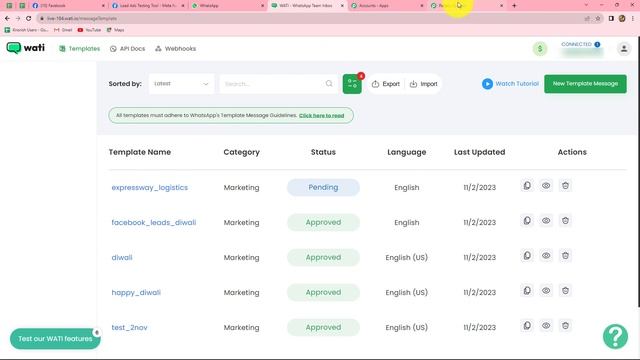640x360 pixels.
Task: Open the facebook_leads_diwali template link
Action: tap(154, 222)
